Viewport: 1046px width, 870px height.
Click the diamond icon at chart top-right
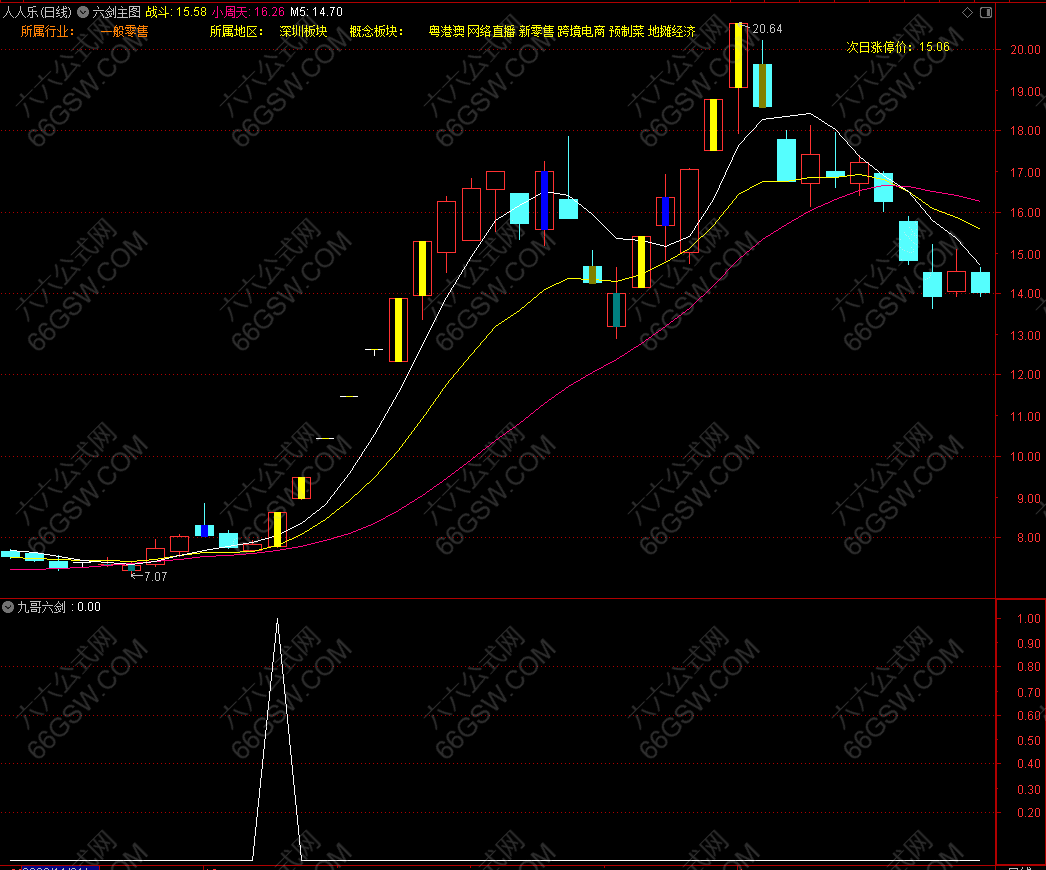tap(967, 12)
